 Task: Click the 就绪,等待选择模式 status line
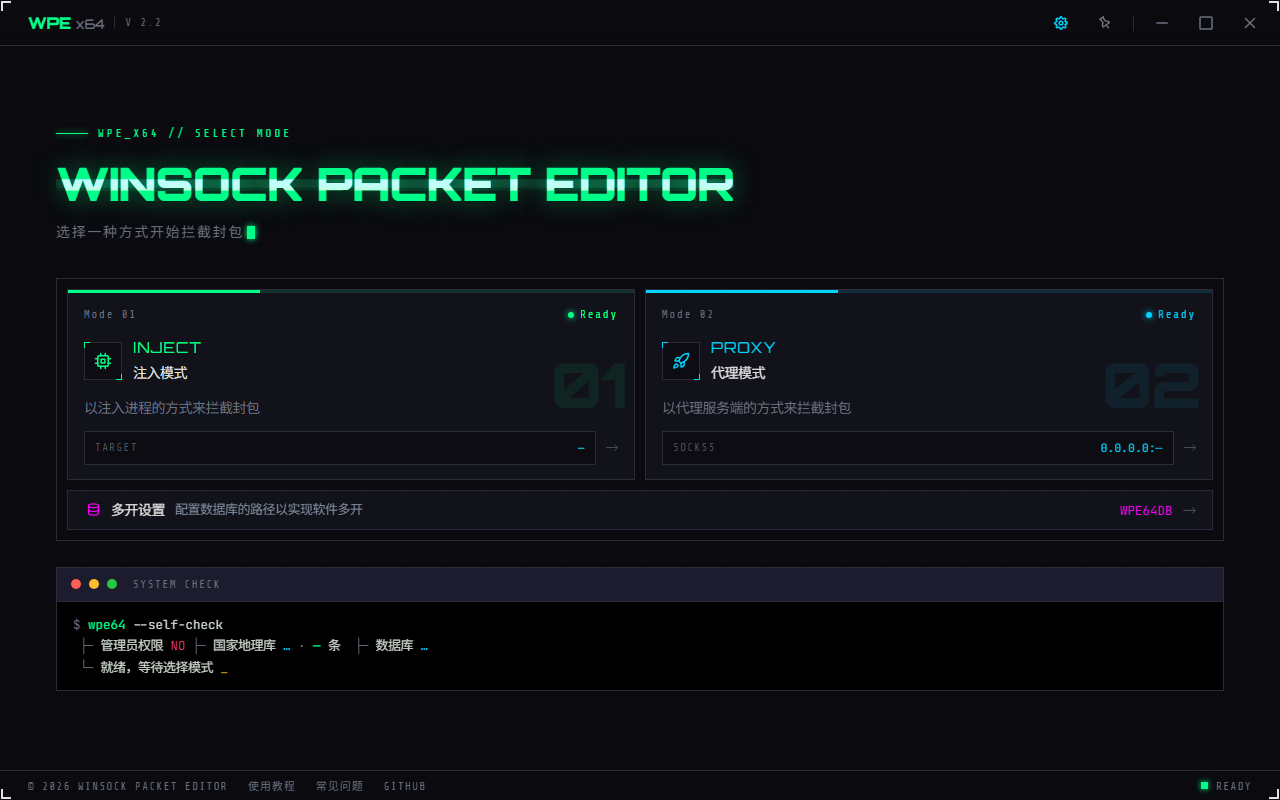[157, 667]
